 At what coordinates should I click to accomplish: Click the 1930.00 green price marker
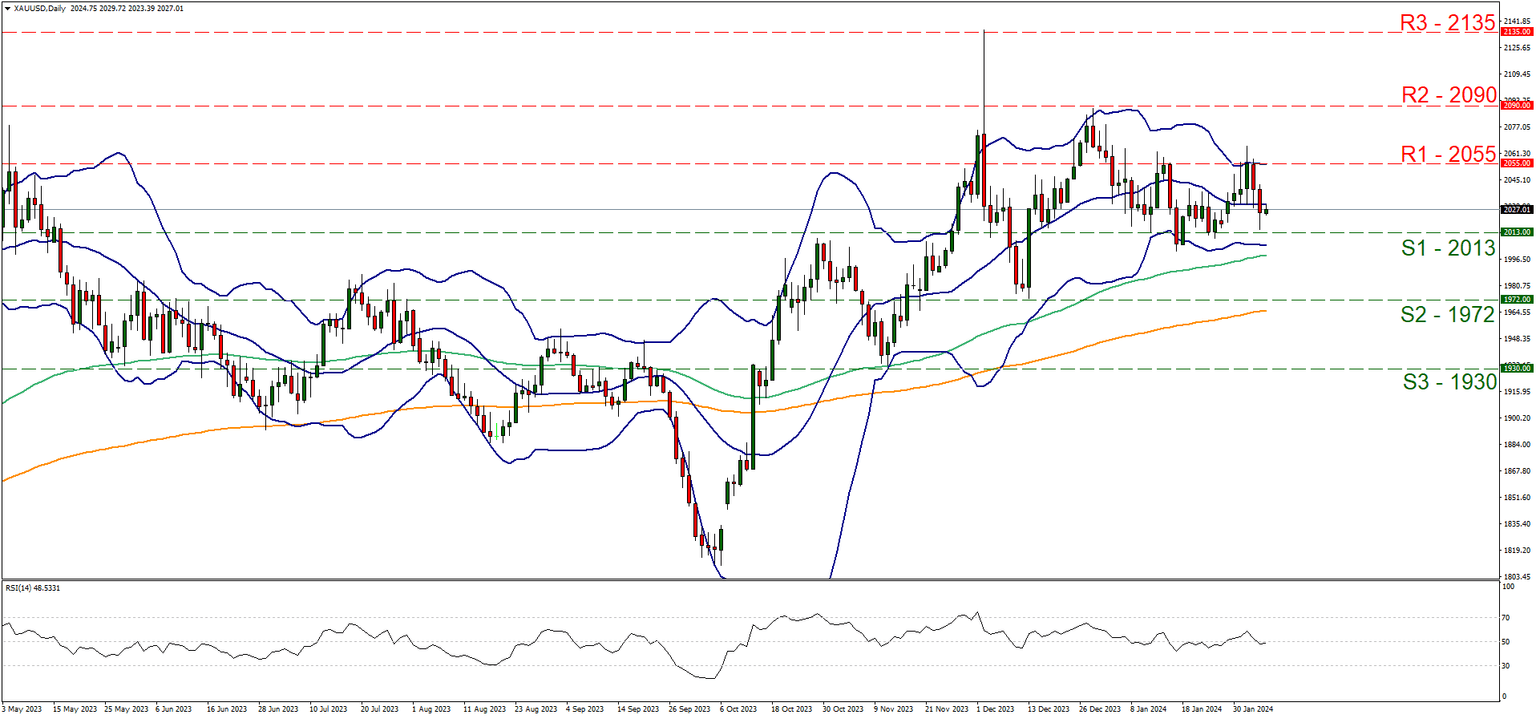(1514, 368)
